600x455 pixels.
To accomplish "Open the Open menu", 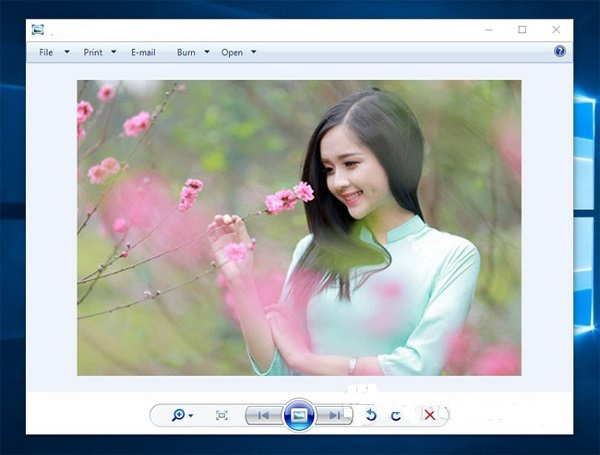I will (232, 52).
